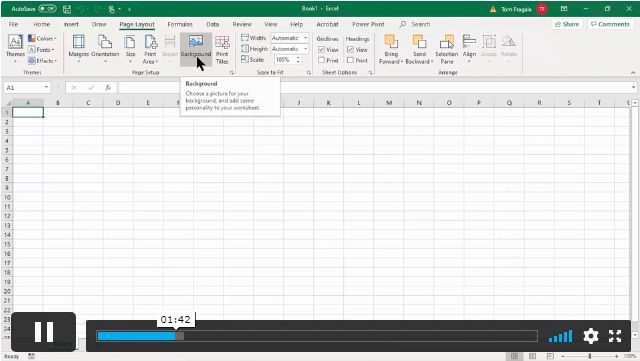This screenshot has width=640, height=361.
Task: Expand the formula bar
Action: pos(633,87)
